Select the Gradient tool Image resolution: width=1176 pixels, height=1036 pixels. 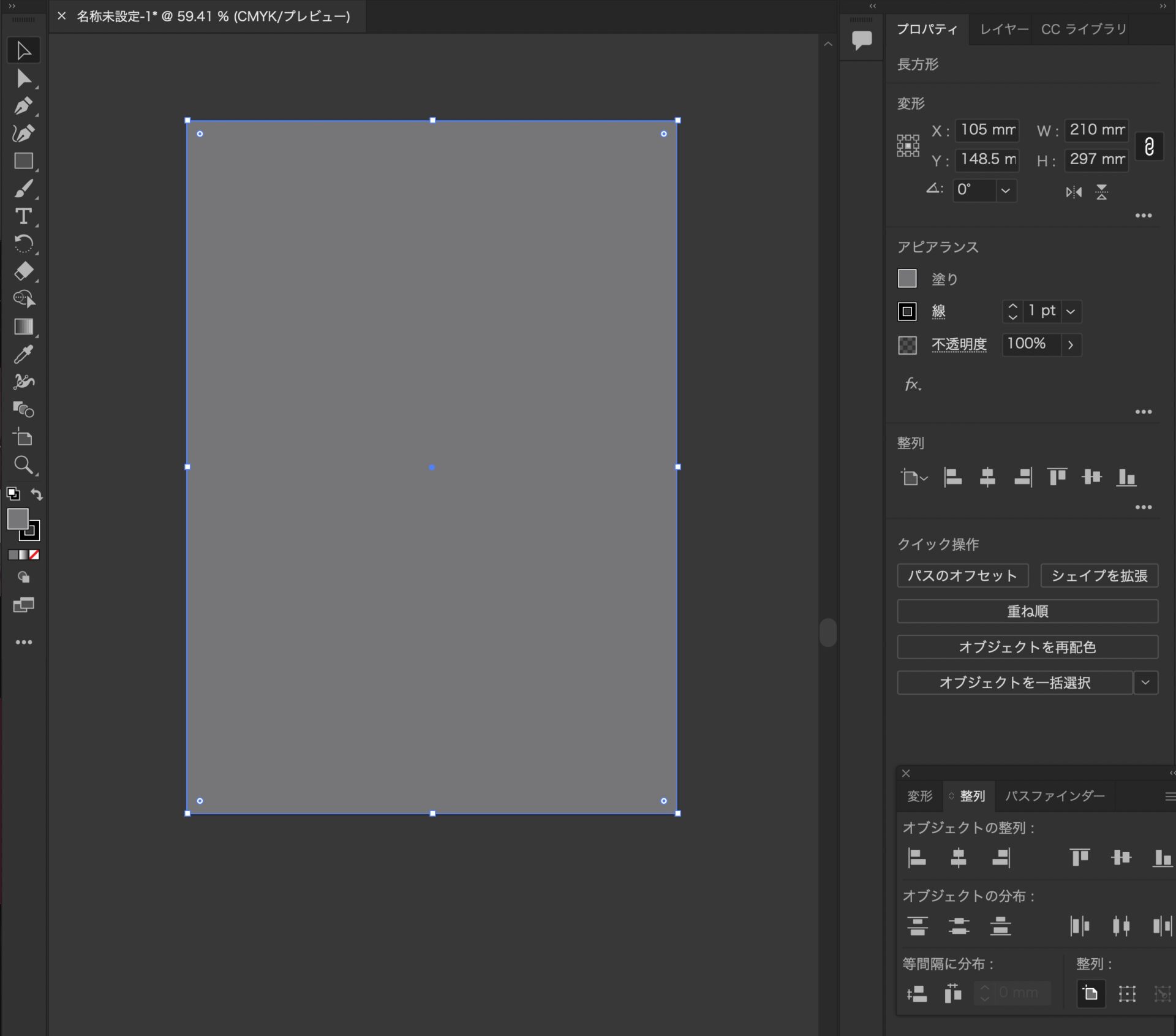pyautogui.click(x=23, y=327)
